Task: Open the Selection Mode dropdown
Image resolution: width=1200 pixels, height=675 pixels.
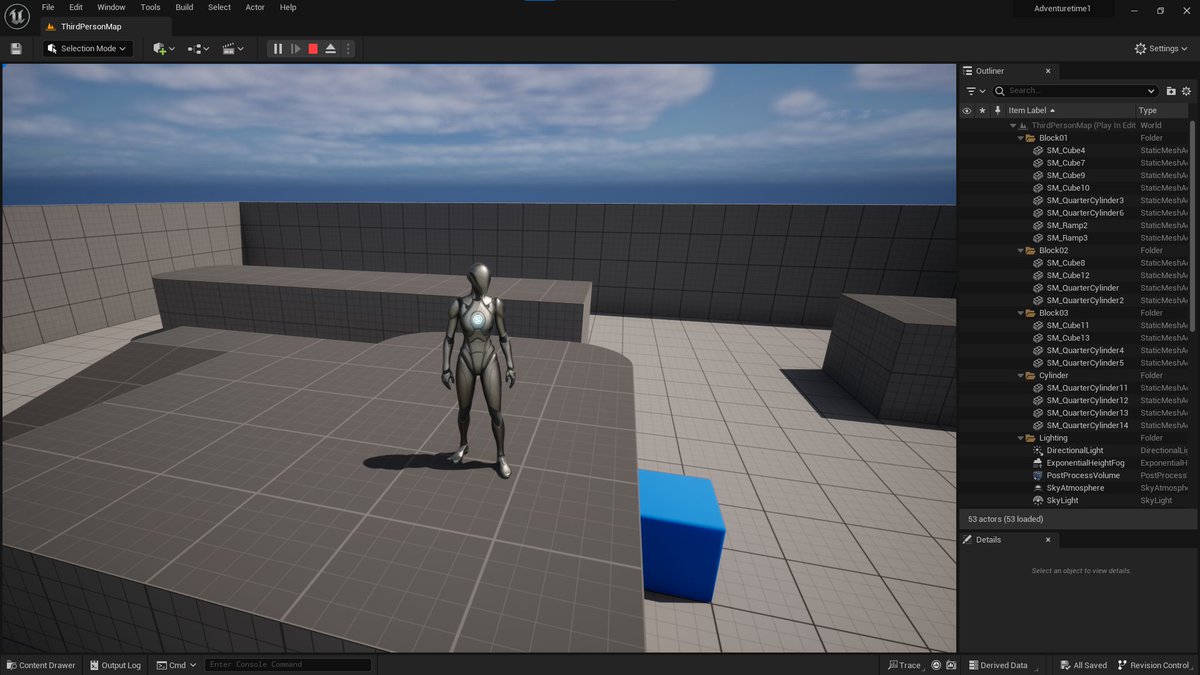Action: (85, 48)
